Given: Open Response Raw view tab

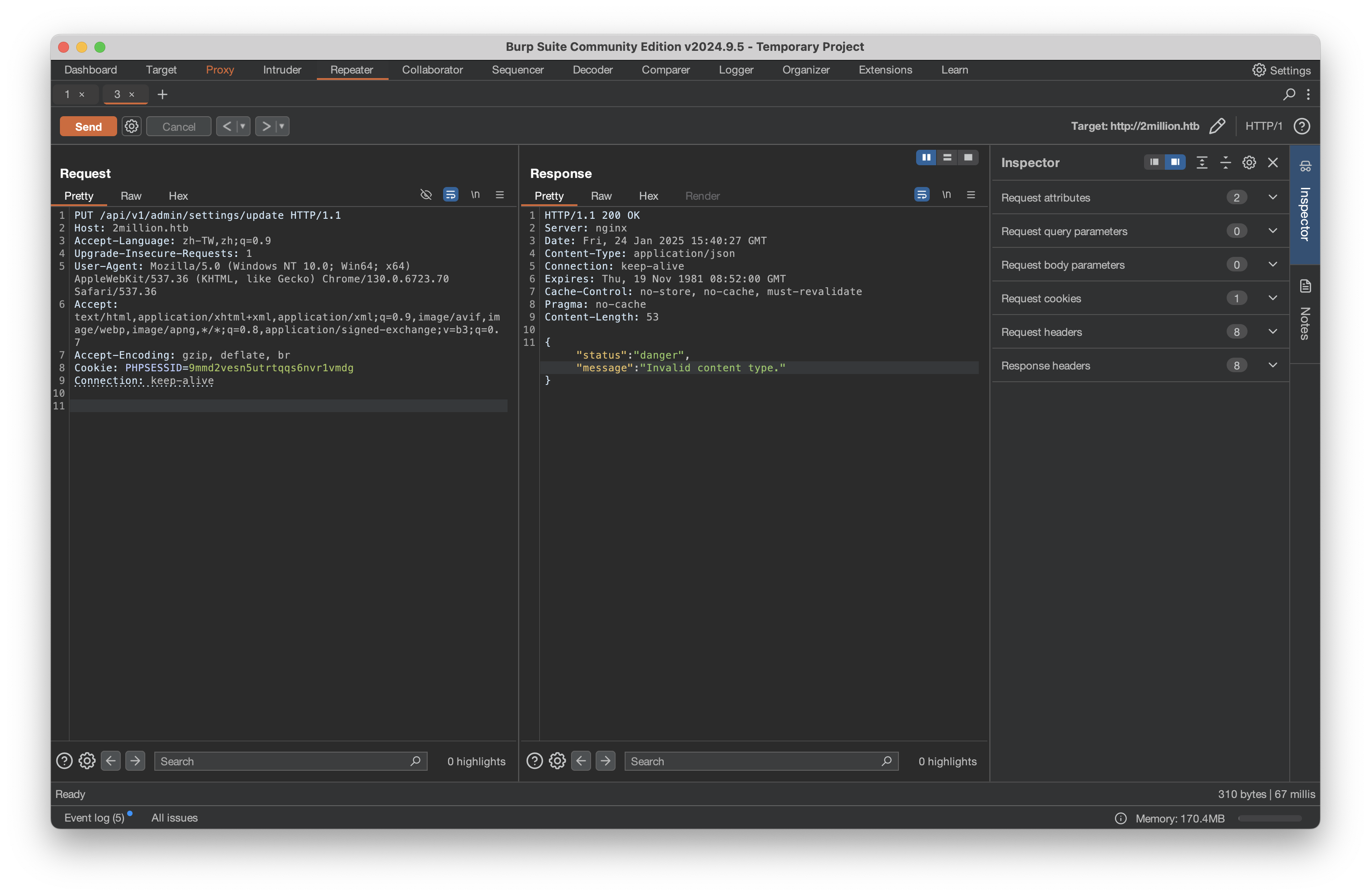Looking at the screenshot, I should 601,196.
